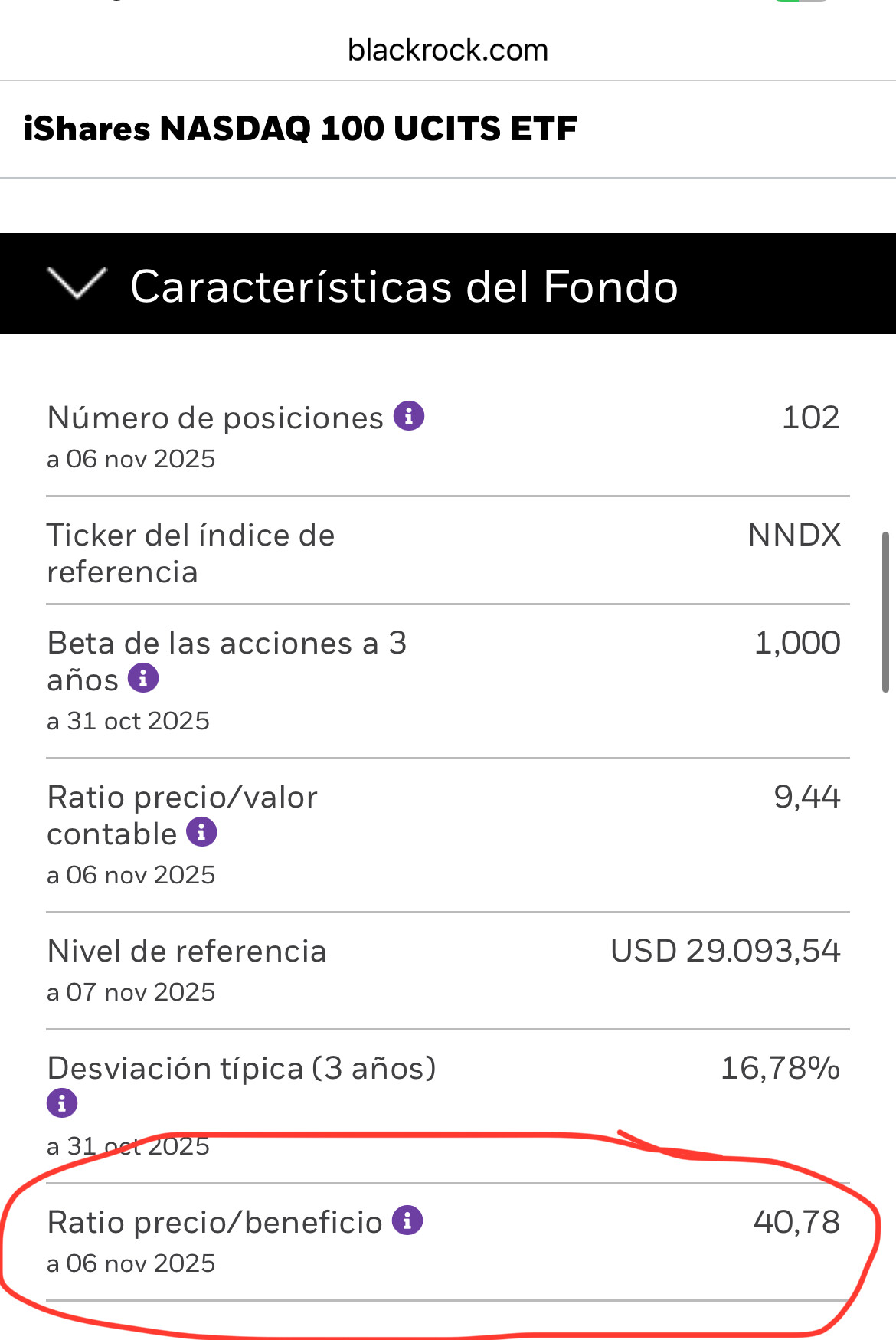
Task: Collapse section using the chevron arrow
Action: (x=77, y=283)
